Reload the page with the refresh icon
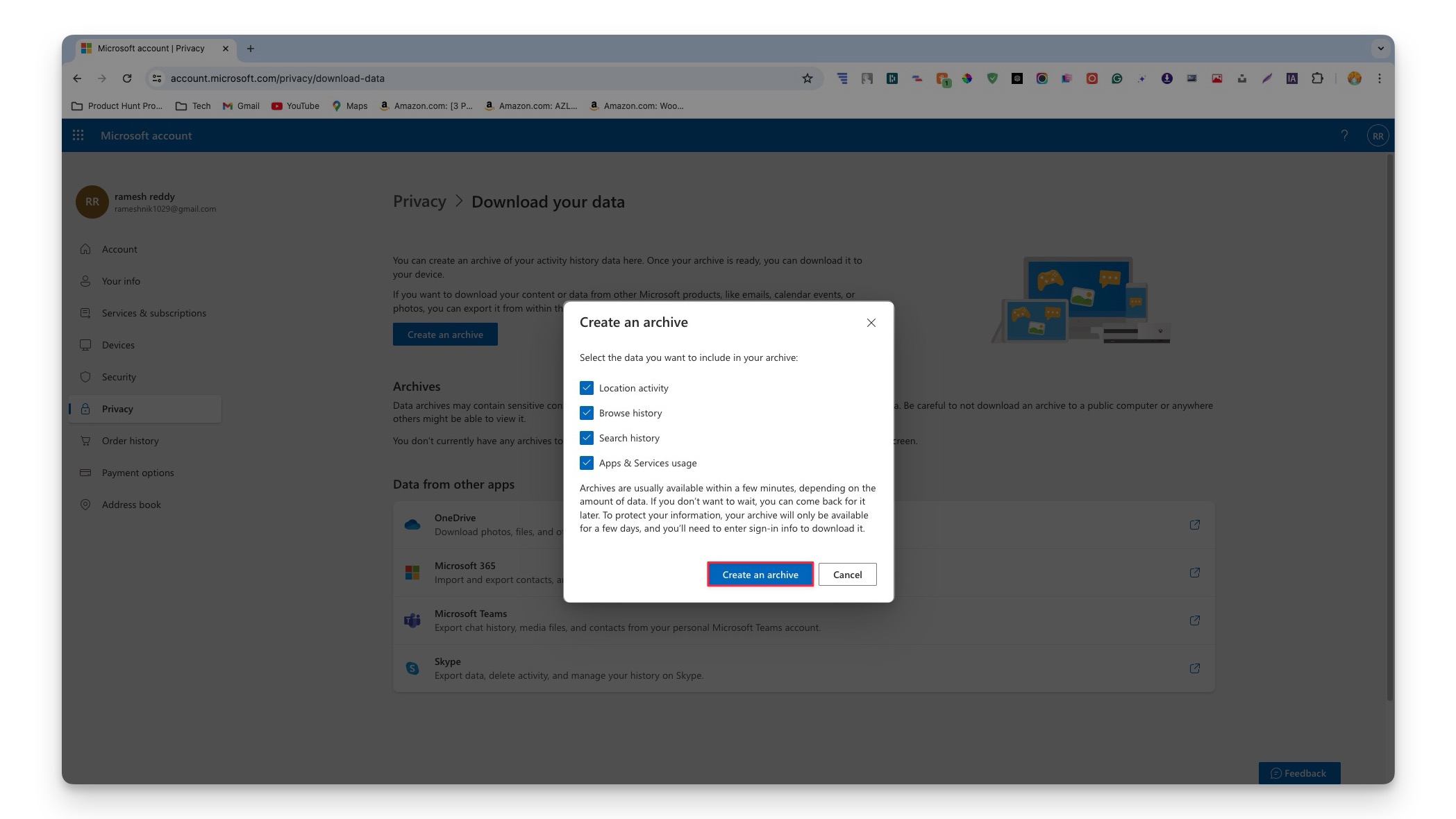This screenshot has width=1456, height=819. click(127, 78)
